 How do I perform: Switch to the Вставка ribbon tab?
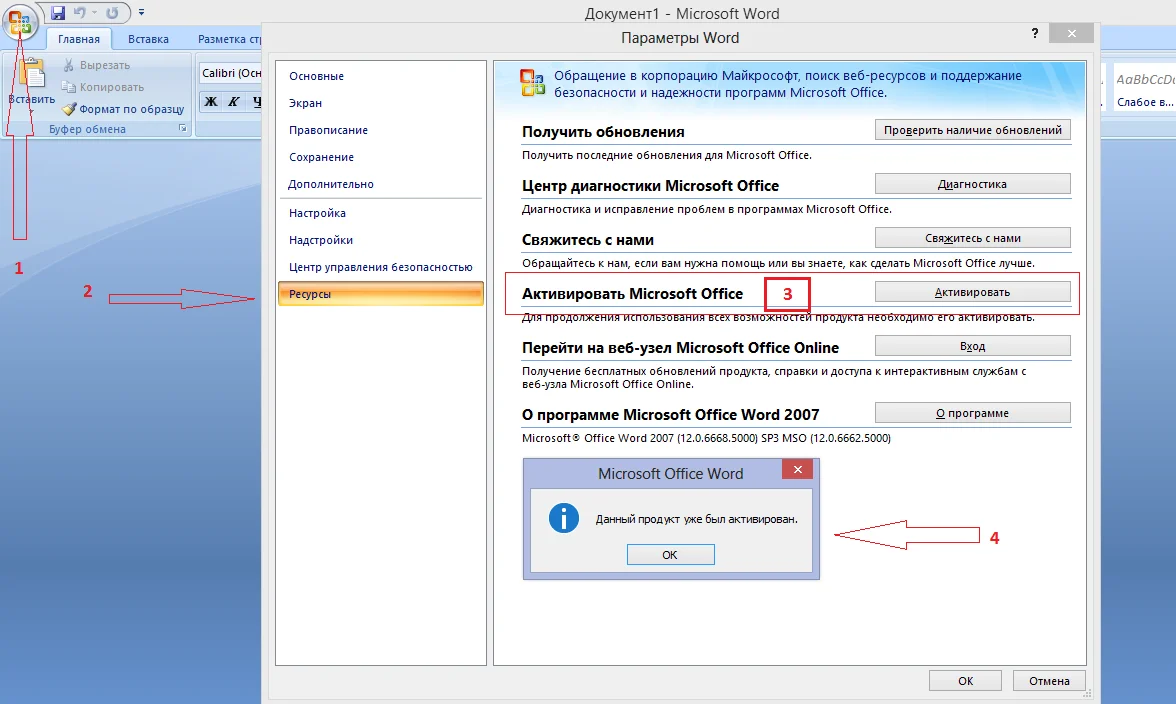tap(148, 39)
